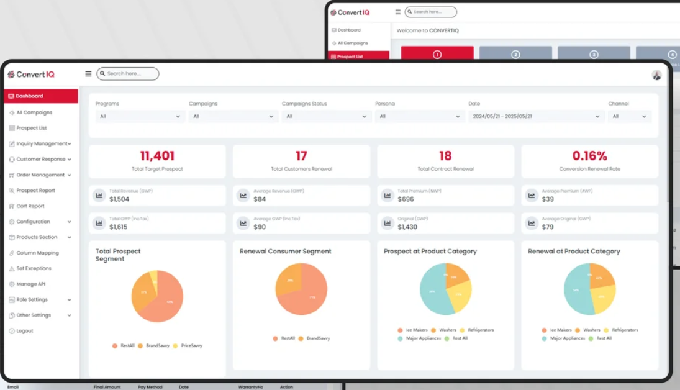Select red step 1 button in back window
This screenshot has height=390, width=680.
coord(437,53)
